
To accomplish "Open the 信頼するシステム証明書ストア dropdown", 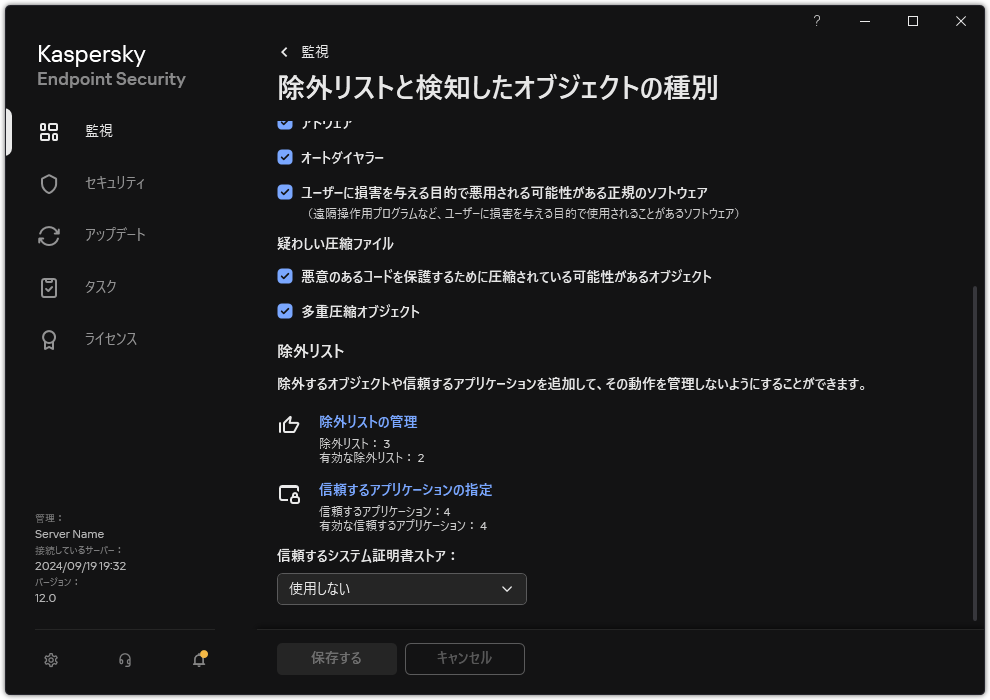I will point(401,589).
